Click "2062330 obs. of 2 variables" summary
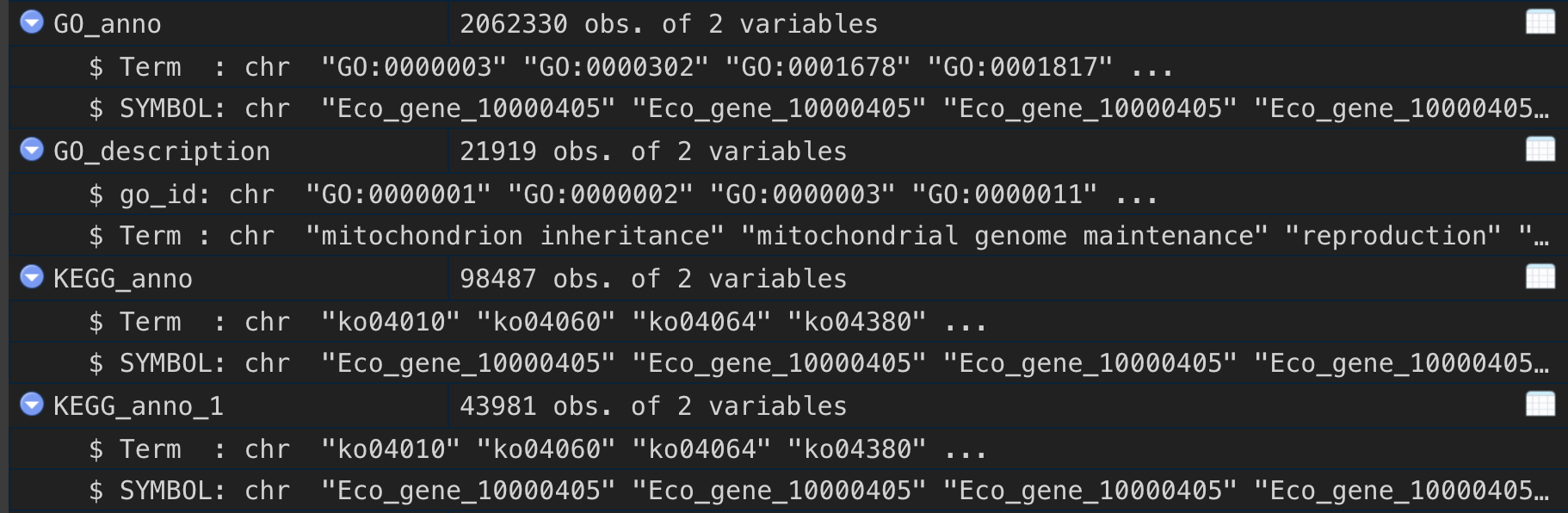 pyautogui.click(x=669, y=24)
